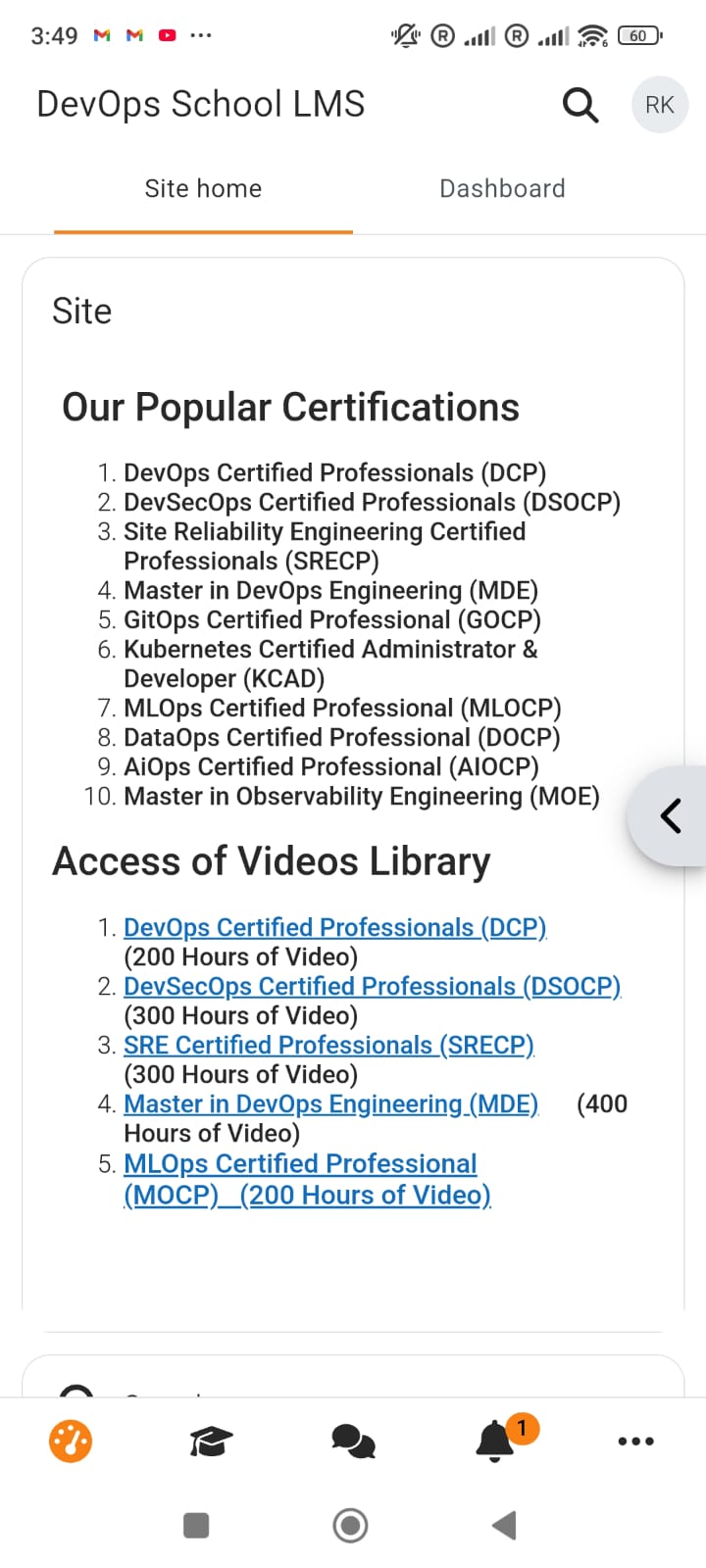The width and height of the screenshot is (706, 1568).
Task: Open the three-dot more menu
Action: (635, 1441)
